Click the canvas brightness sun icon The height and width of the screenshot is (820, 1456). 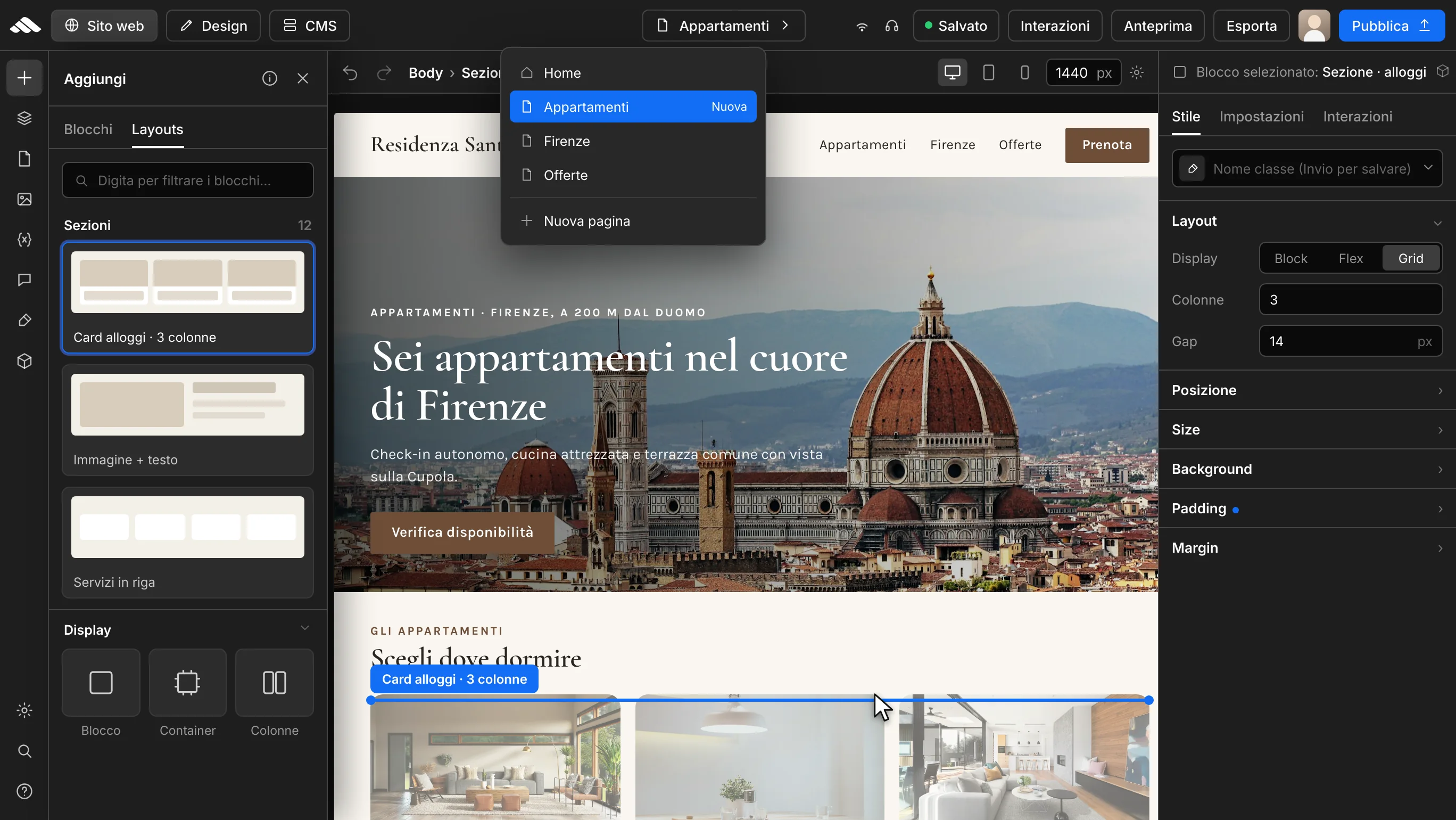coord(1137,72)
